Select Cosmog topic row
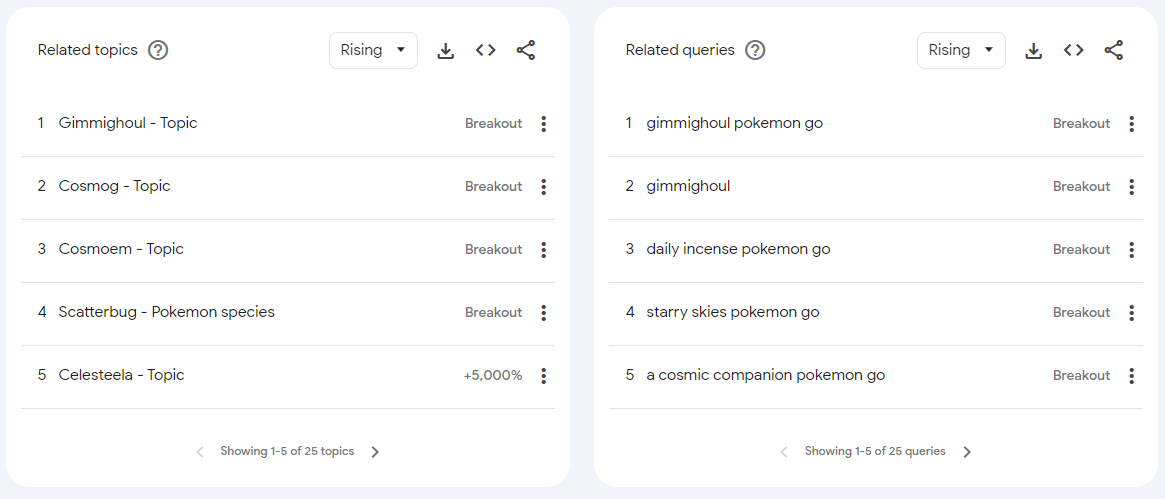The height and width of the screenshot is (499, 1165). [114, 186]
